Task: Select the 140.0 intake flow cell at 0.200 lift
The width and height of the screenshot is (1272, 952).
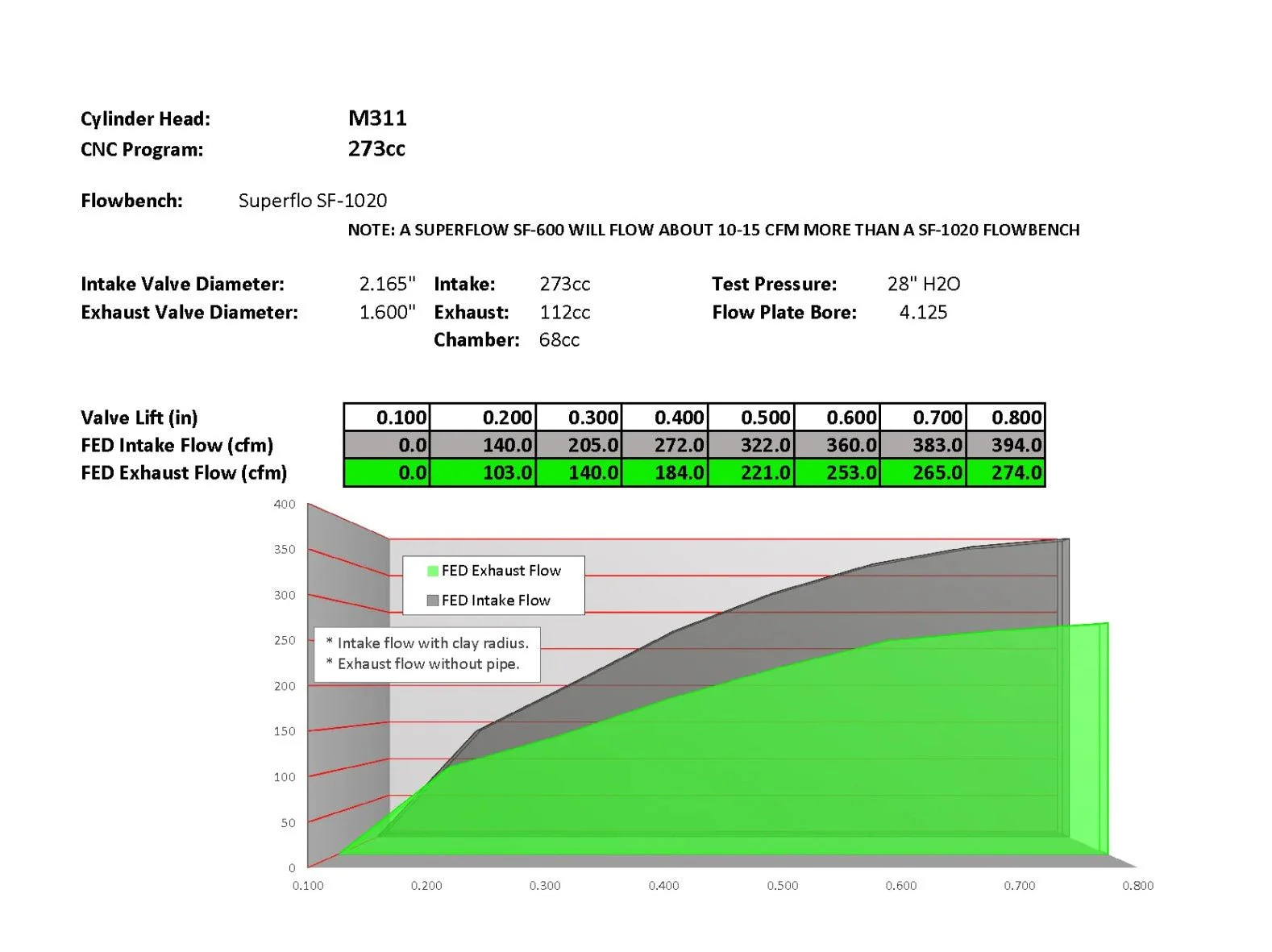Action: pyautogui.click(x=483, y=445)
